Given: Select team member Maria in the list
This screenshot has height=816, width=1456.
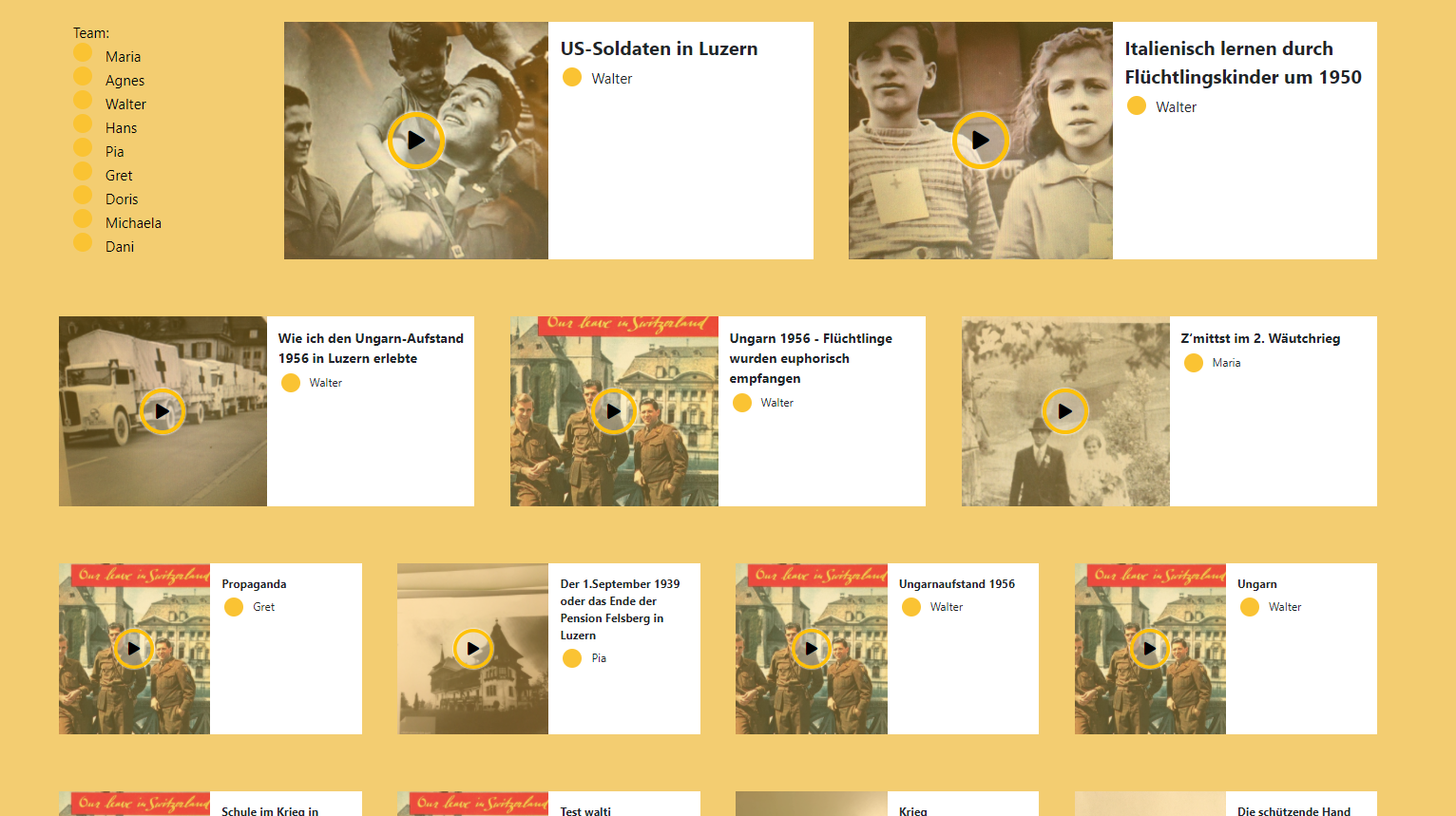Looking at the screenshot, I should pos(123,57).
